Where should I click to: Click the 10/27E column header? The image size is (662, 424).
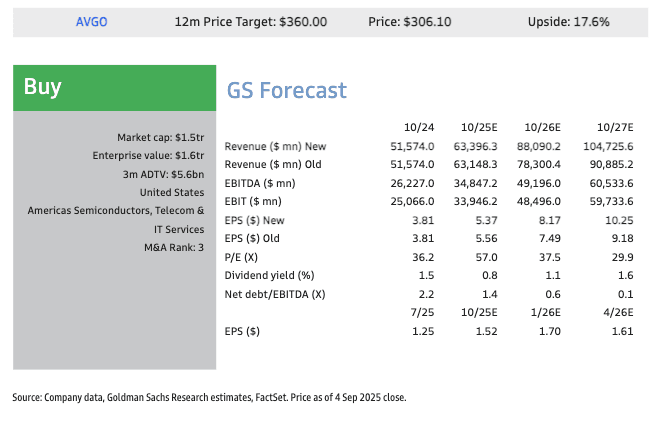(x=616, y=127)
